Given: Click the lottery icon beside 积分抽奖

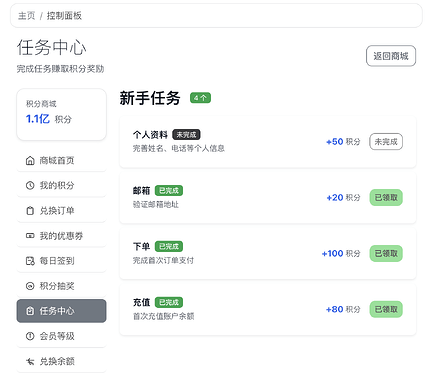Looking at the screenshot, I should click(30, 286).
